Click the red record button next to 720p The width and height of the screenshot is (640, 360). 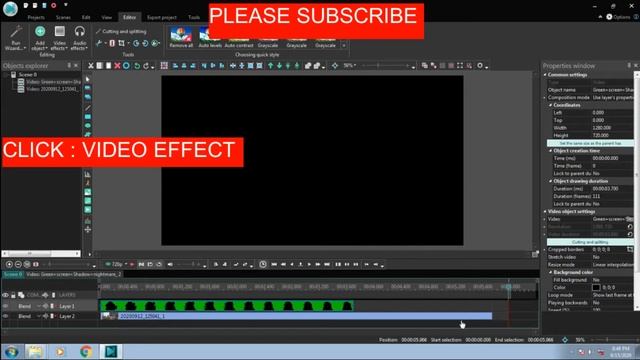click(132, 264)
